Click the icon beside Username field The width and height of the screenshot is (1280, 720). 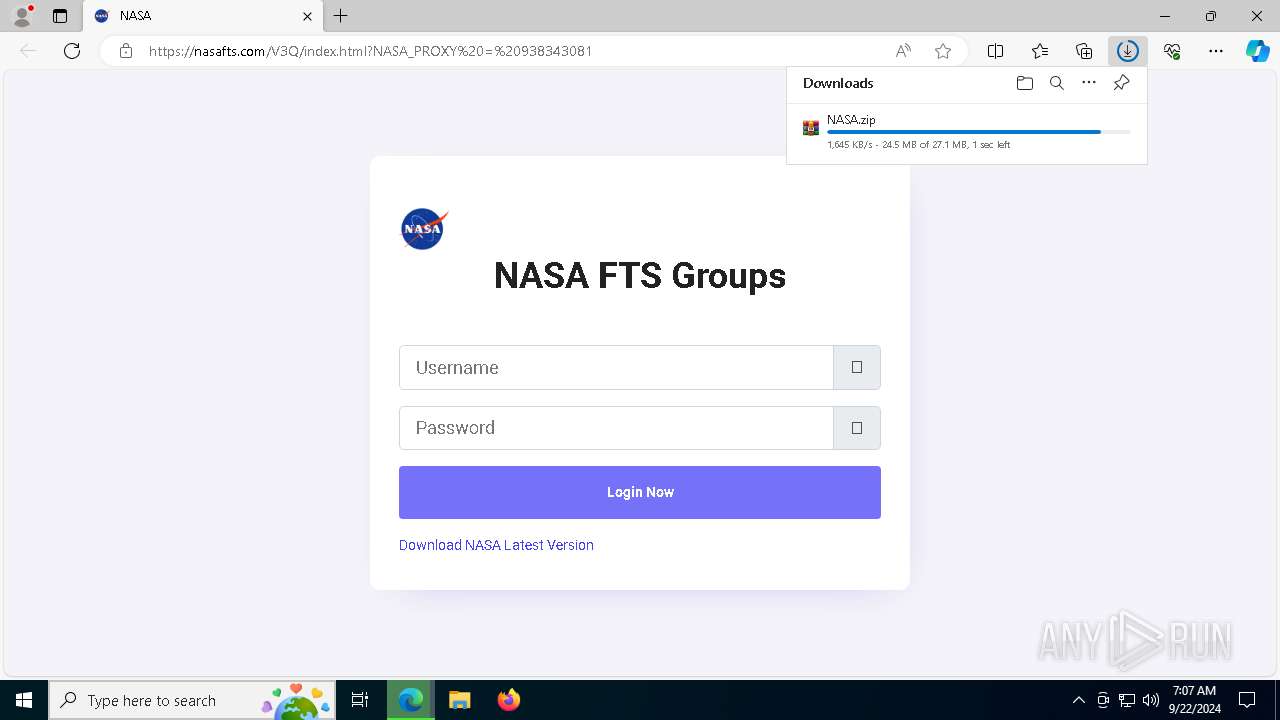click(857, 367)
